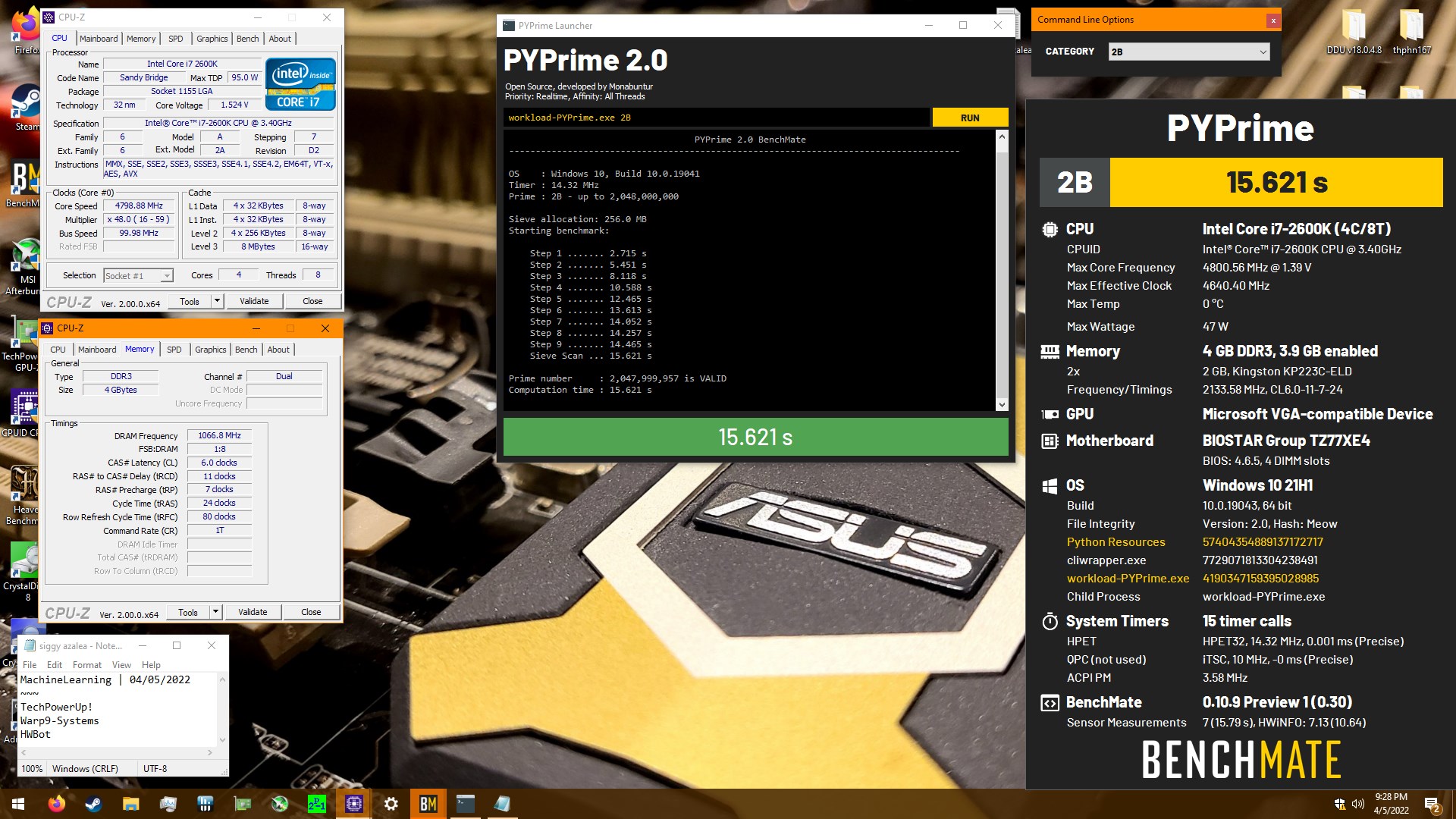Open the DDU v18.0.4.8 folder
This screenshot has width=1456, height=819.
point(1354,32)
